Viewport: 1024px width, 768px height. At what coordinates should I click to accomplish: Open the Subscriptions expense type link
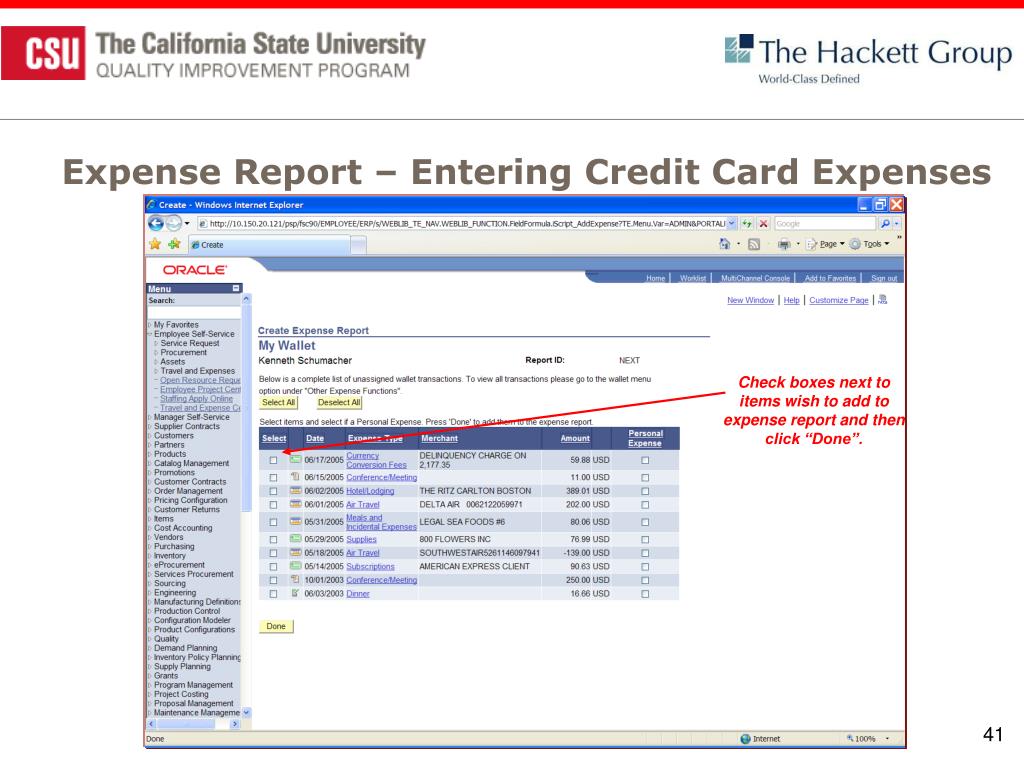click(370, 567)
